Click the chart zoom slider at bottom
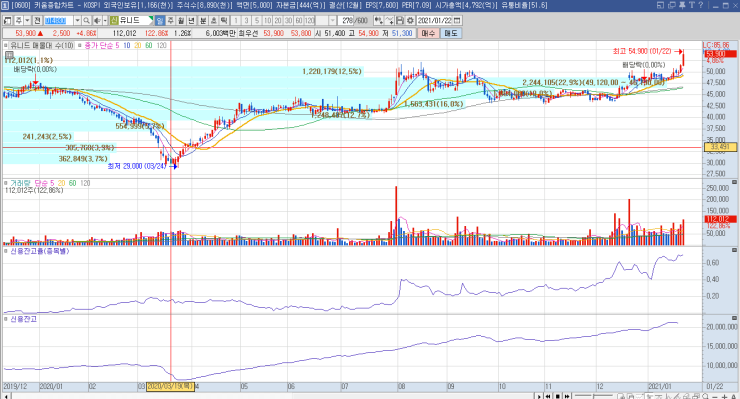 click(594, 396)
